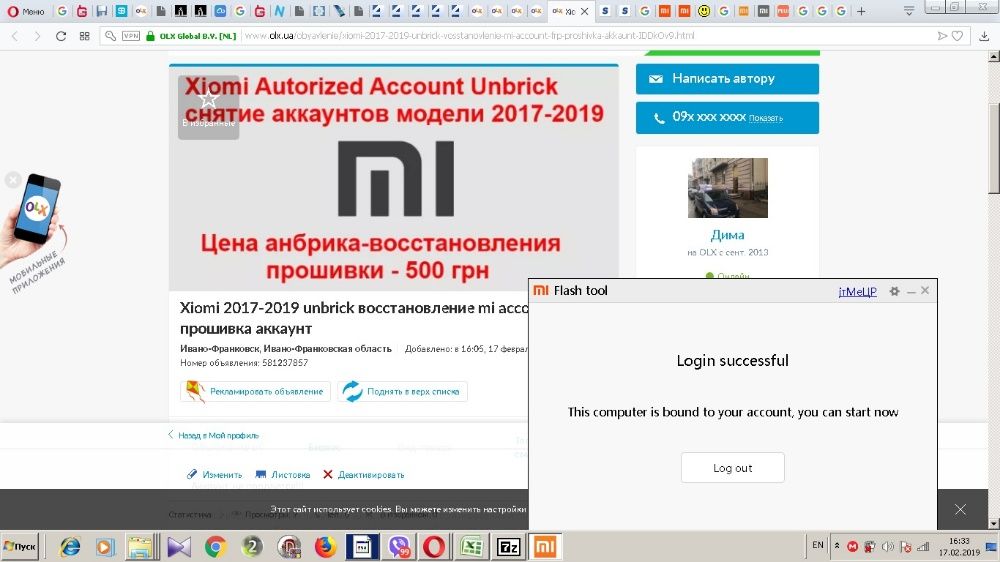Image resolution: width=1000 pixels, height=562 pixels.
Task: Go back via Назад в Мой профиль
Action: coord(214,435)
